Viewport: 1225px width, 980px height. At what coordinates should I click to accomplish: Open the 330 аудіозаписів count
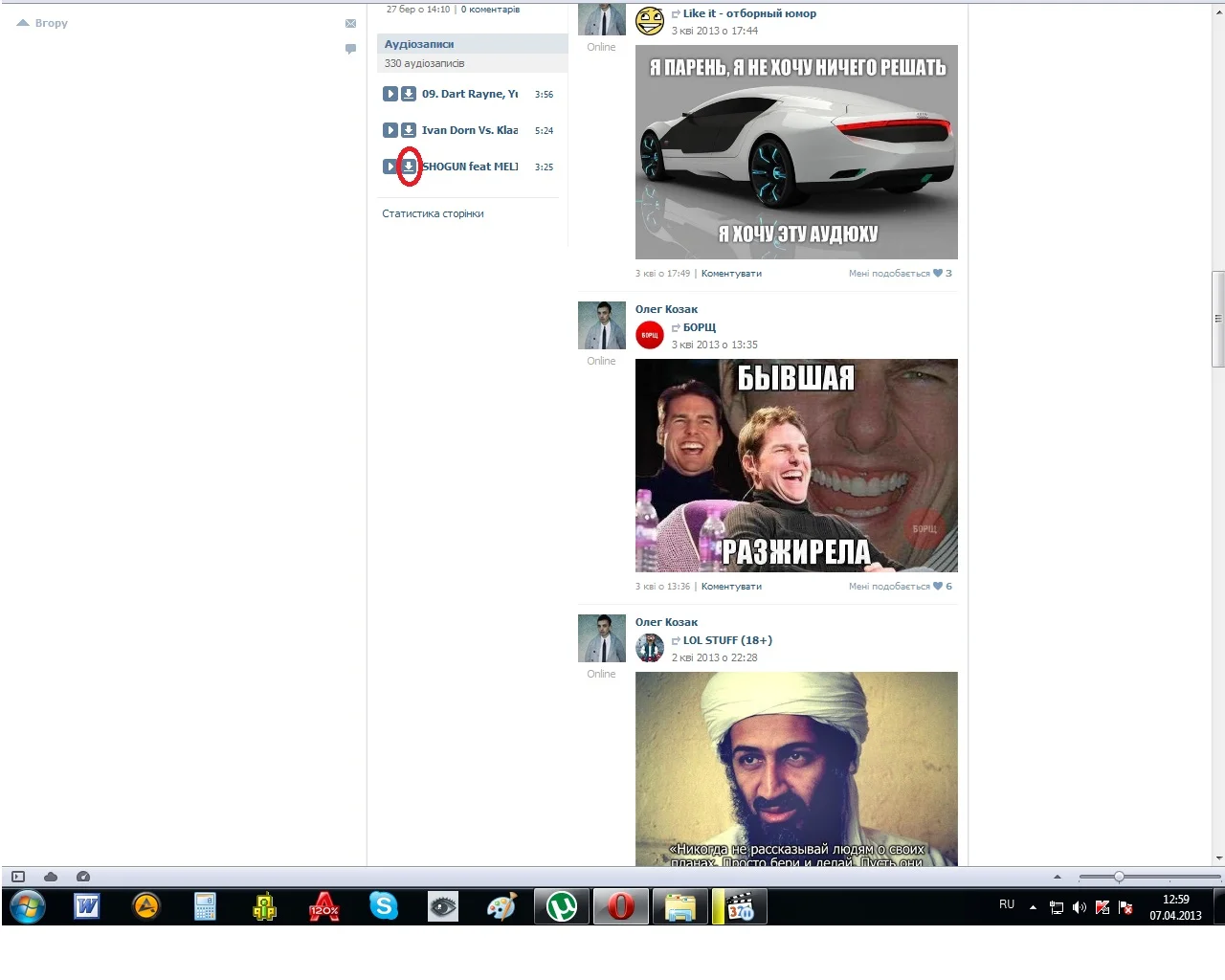[425, 63]
